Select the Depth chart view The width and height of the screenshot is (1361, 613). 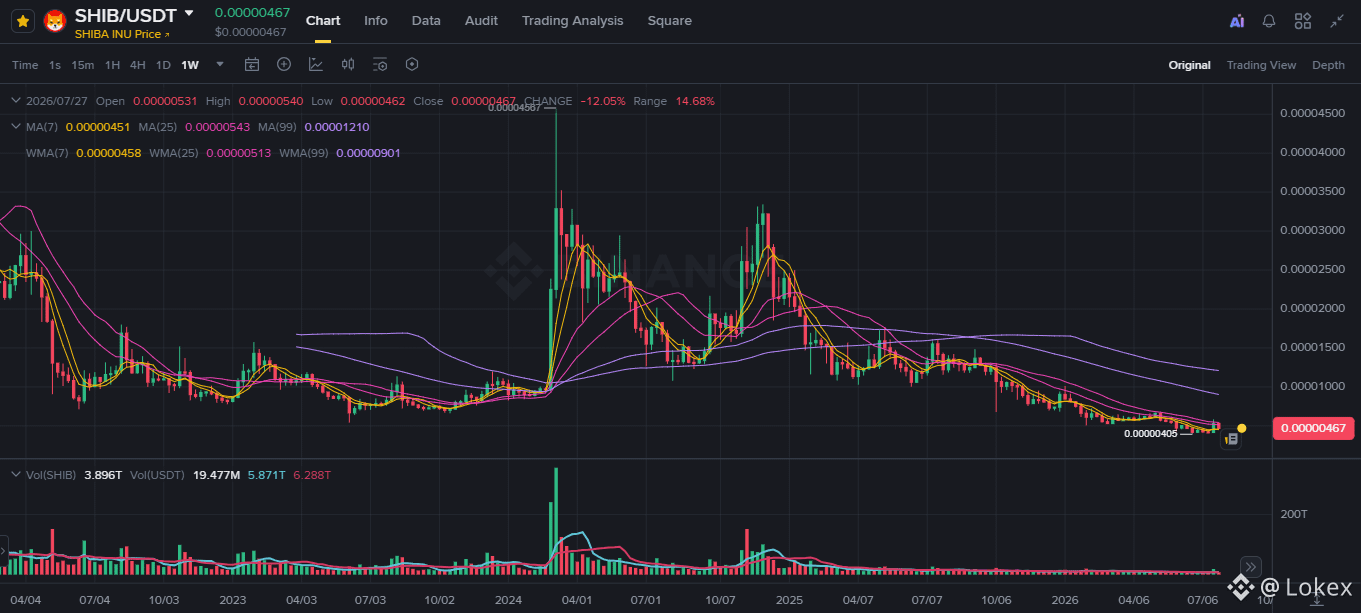pos(1328,65)
